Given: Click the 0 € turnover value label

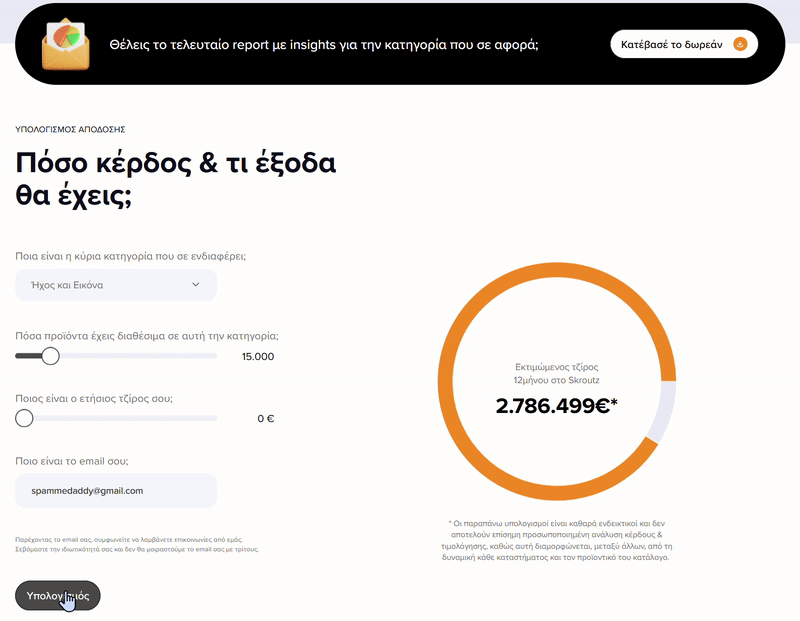Looking at the screenshot, I should pyautogui.click(x=265, y=418).
